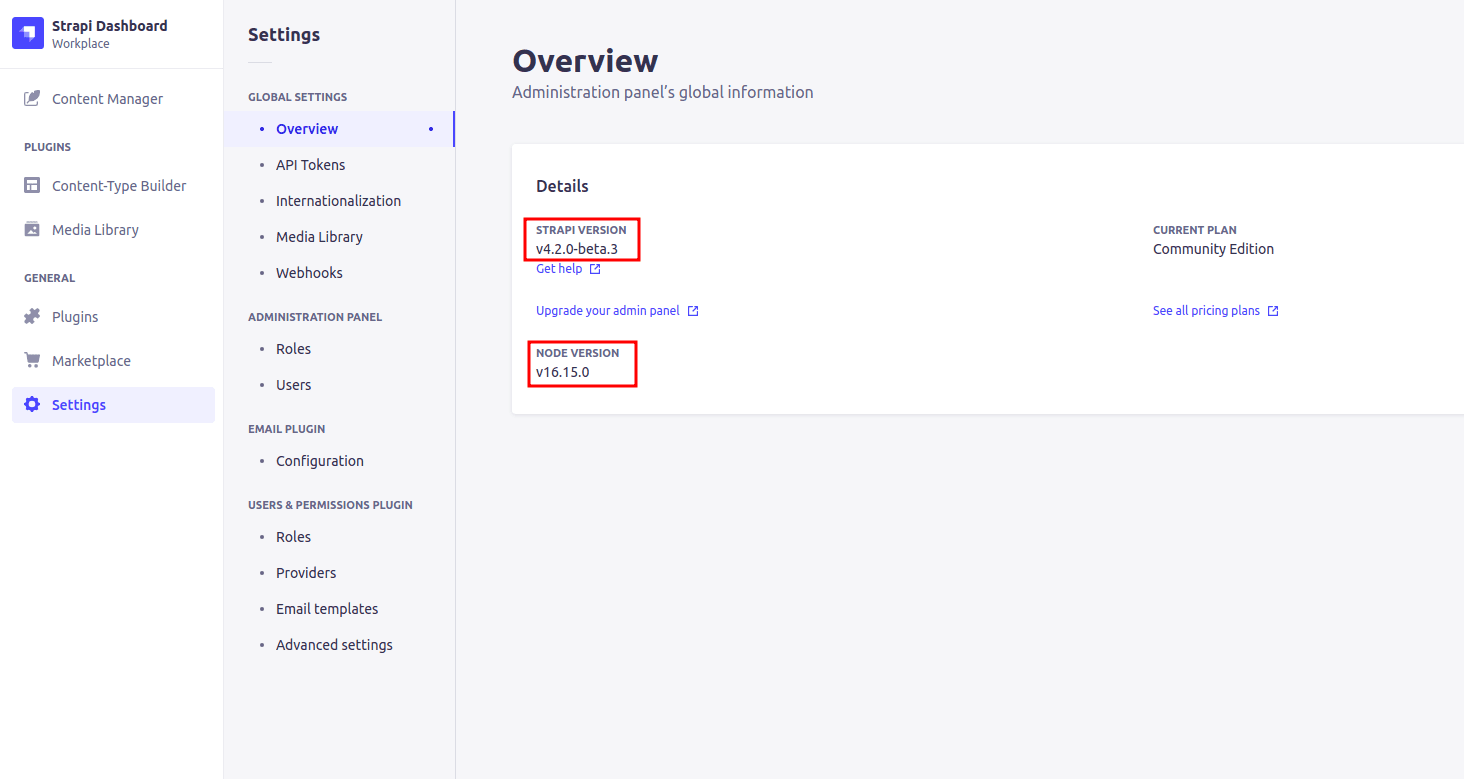The width and height of the screenshot is (1464, 779).
Task: Click the Marketplace shopping cart icon
Action: pyautogui.click(x=32, y=360)
